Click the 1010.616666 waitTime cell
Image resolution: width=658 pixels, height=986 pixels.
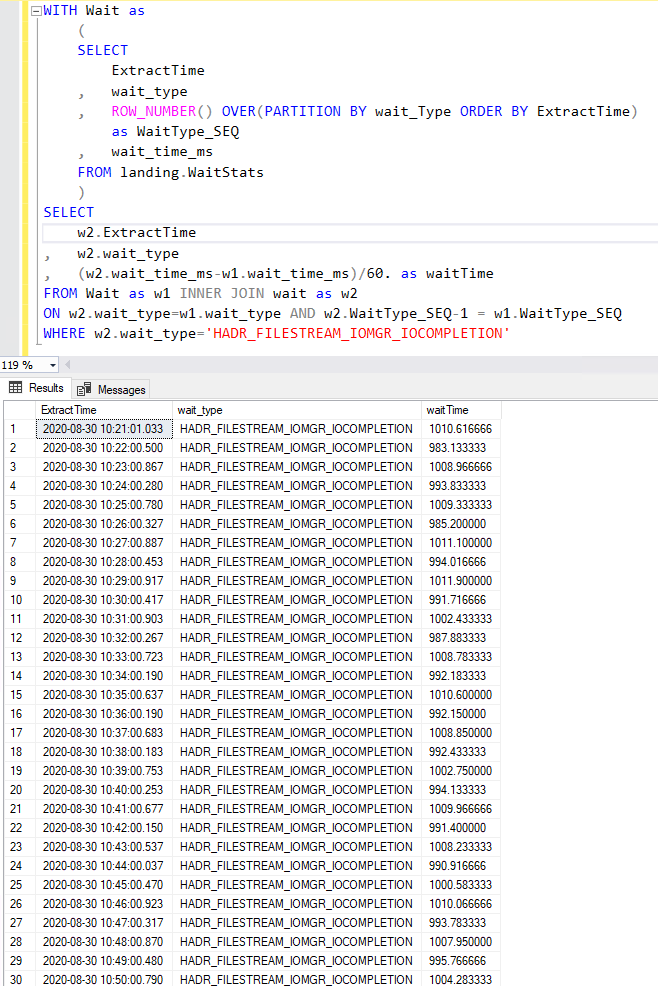coord(460,429)
